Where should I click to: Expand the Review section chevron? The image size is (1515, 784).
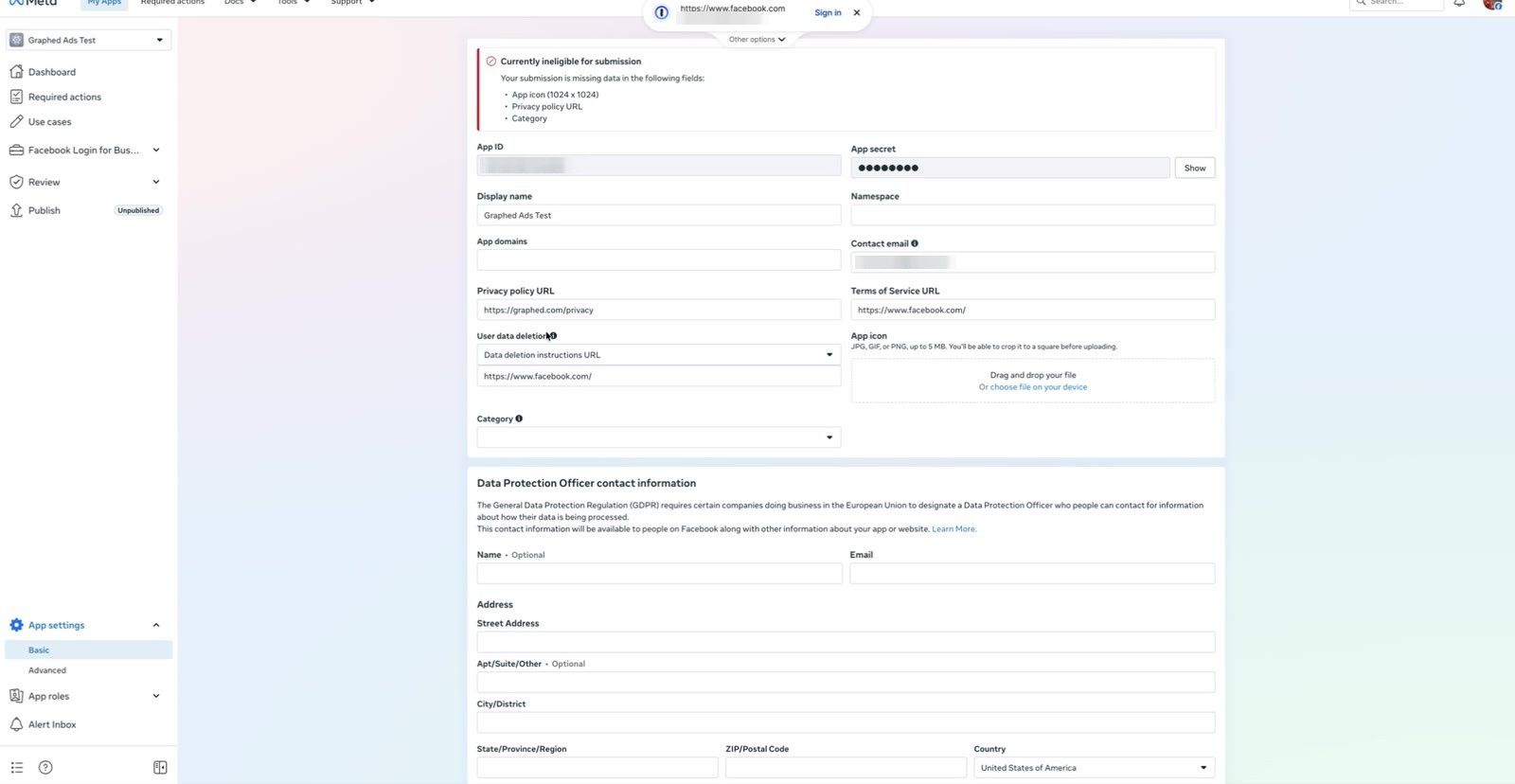pyautogui.click(x=156, y=182)
